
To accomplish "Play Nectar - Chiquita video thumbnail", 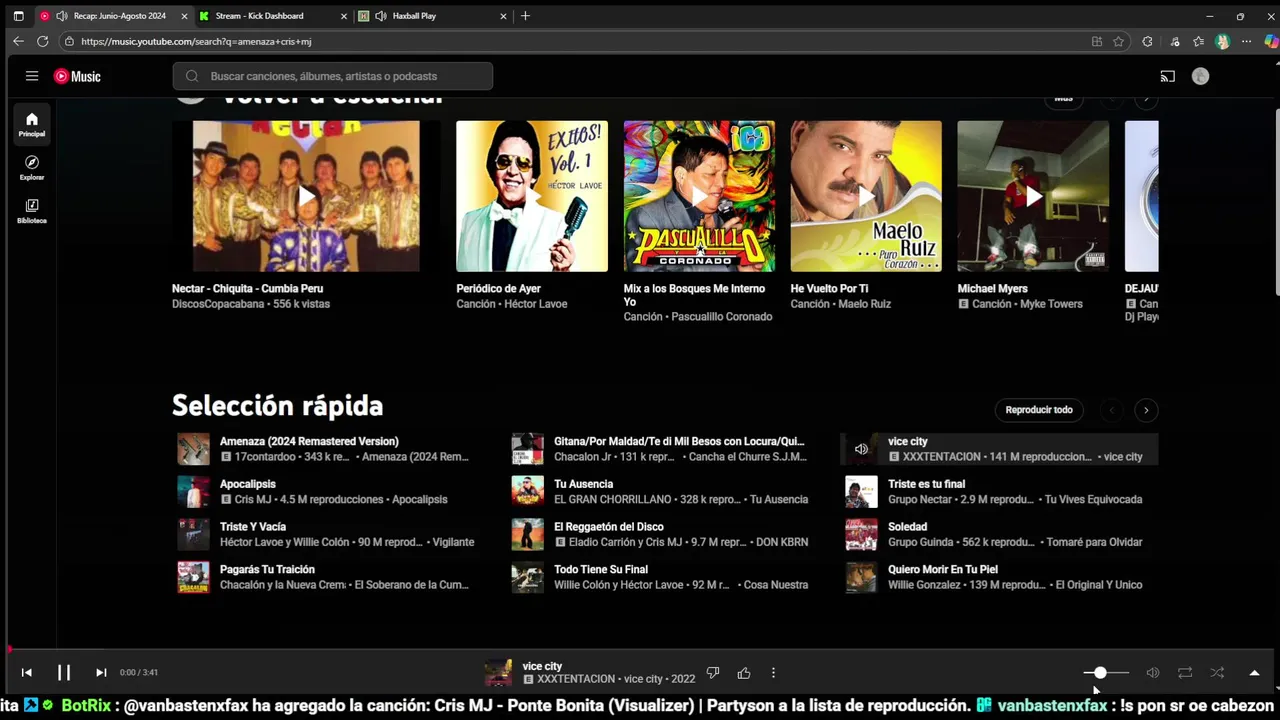I will (306, 196).
